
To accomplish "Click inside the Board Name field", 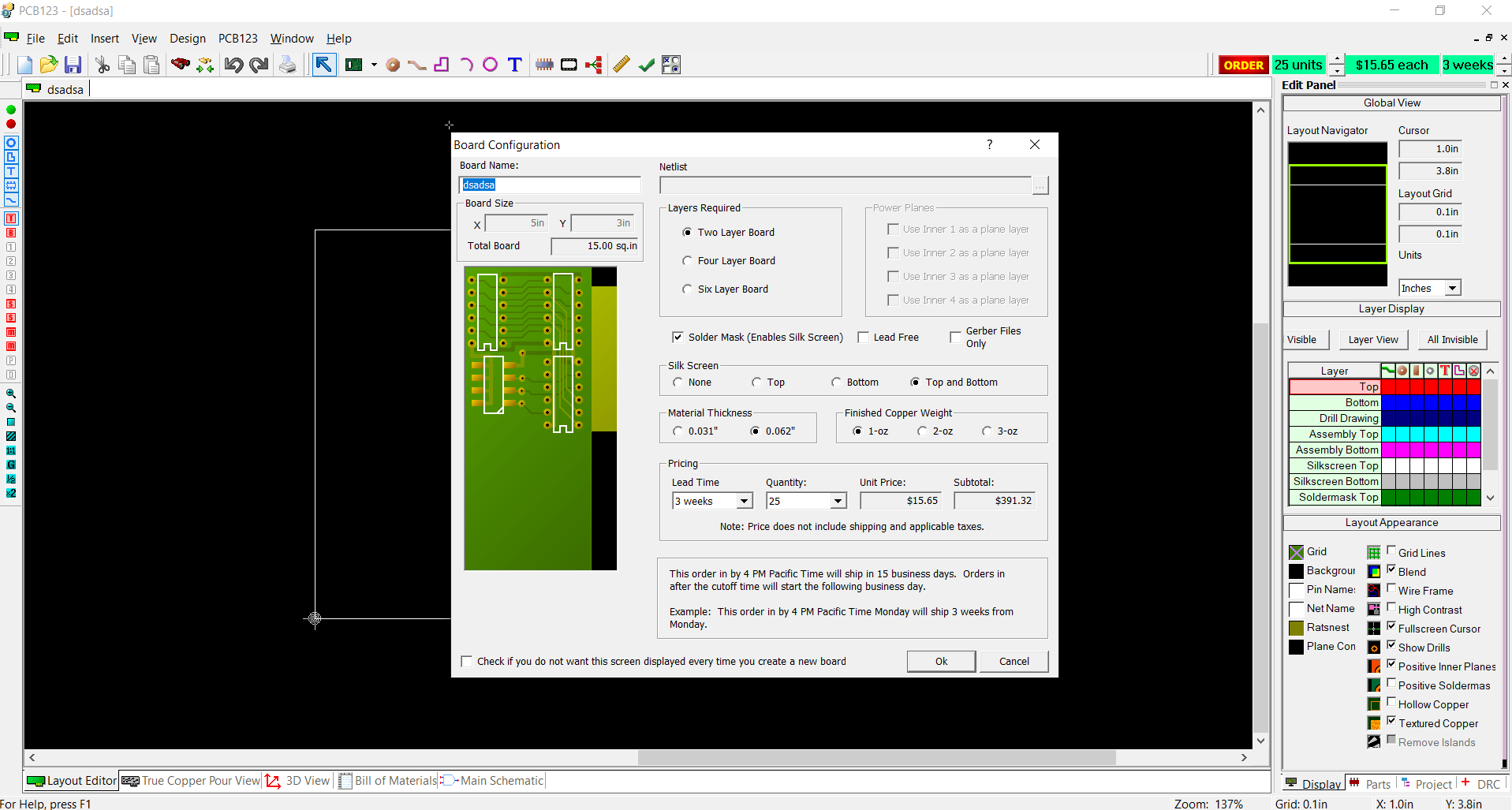I will pyautogui.click(x=550, y=184).
